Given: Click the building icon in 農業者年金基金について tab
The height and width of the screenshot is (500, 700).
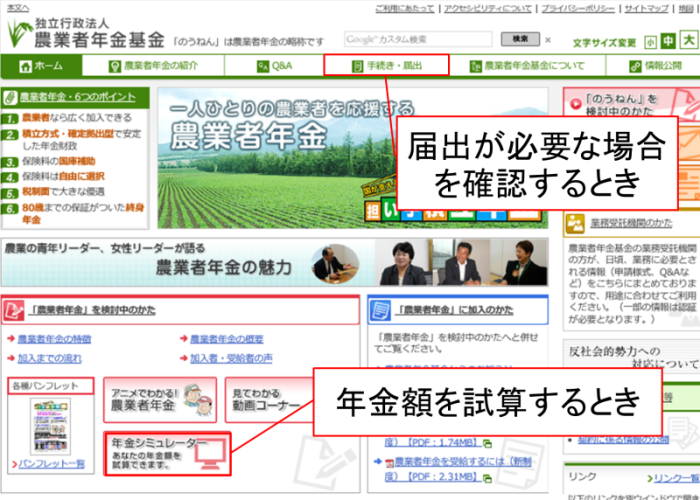Looking at the screenshot, I should 476,67.
